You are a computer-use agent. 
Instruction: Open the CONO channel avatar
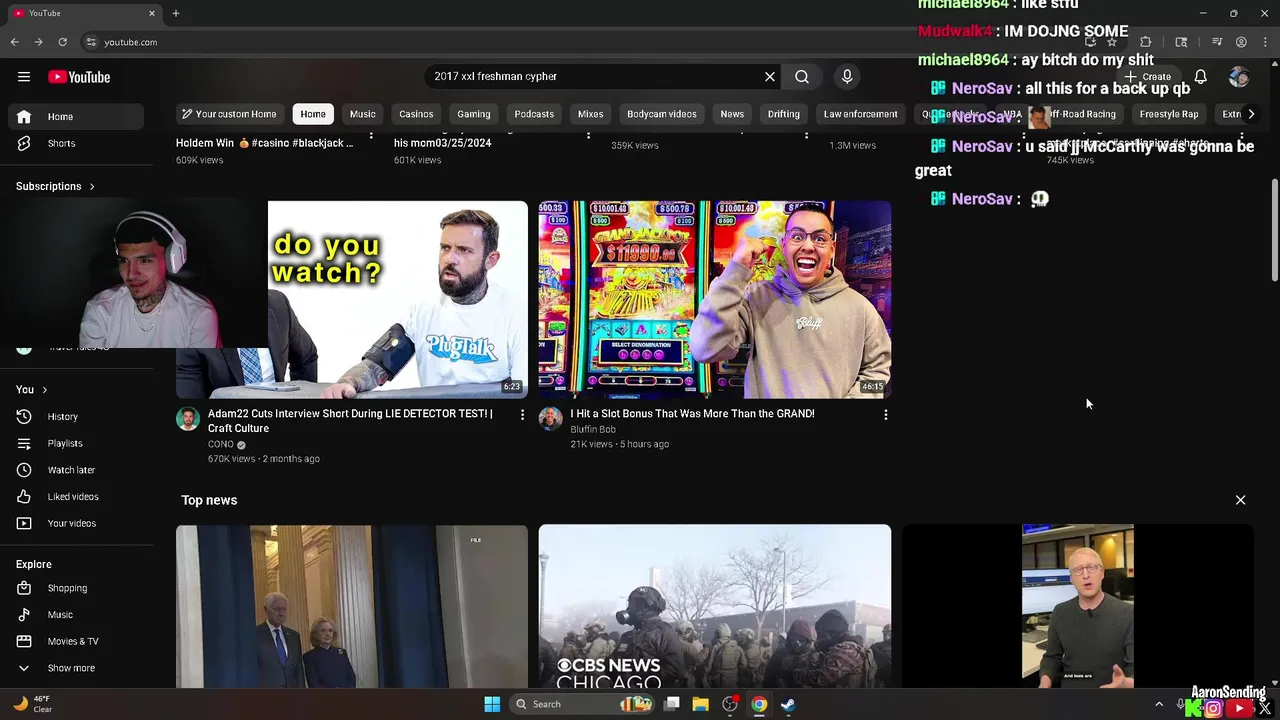pos(188,419)
